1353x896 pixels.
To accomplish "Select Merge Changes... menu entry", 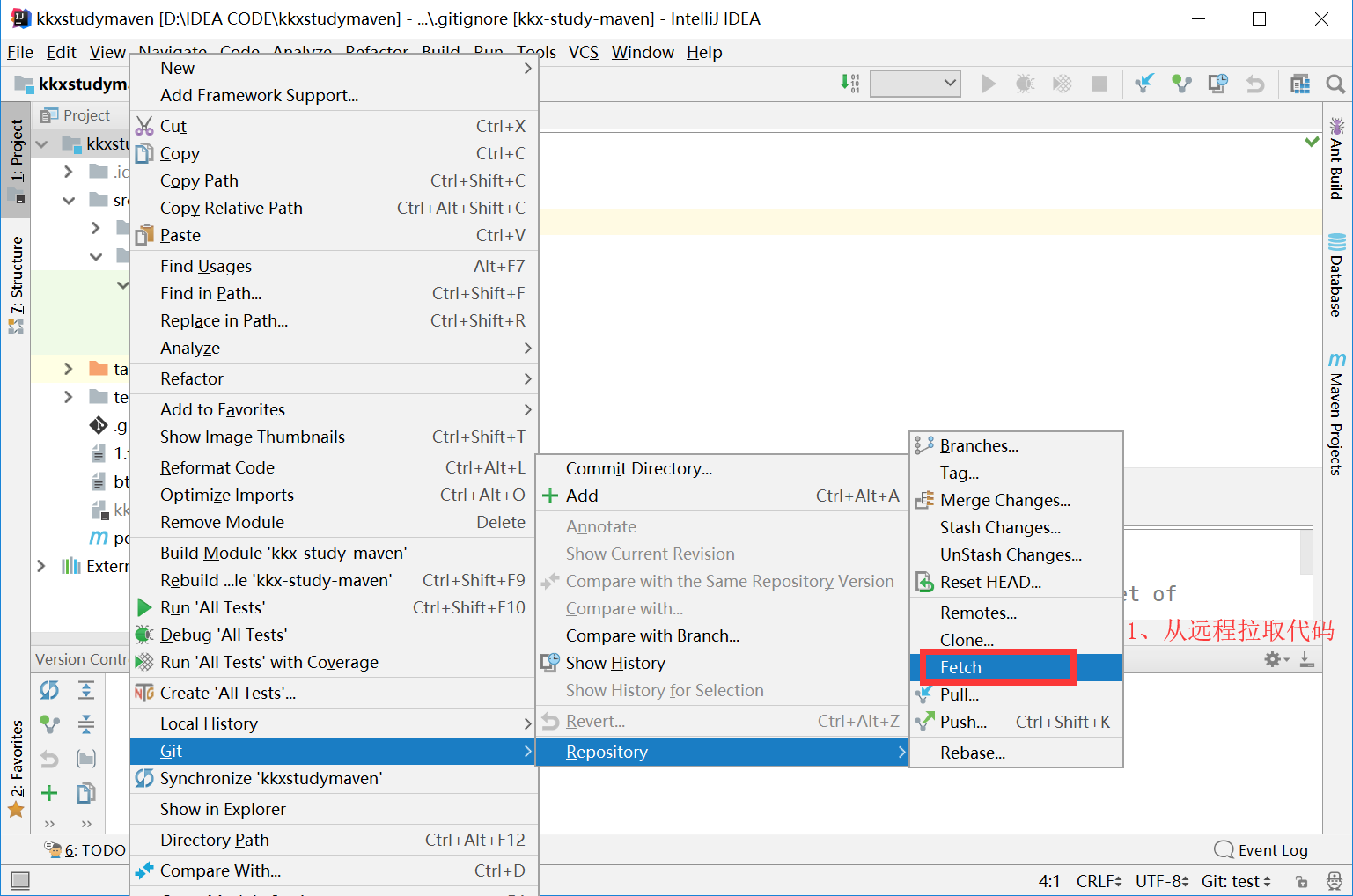I will coord(1016,500).
